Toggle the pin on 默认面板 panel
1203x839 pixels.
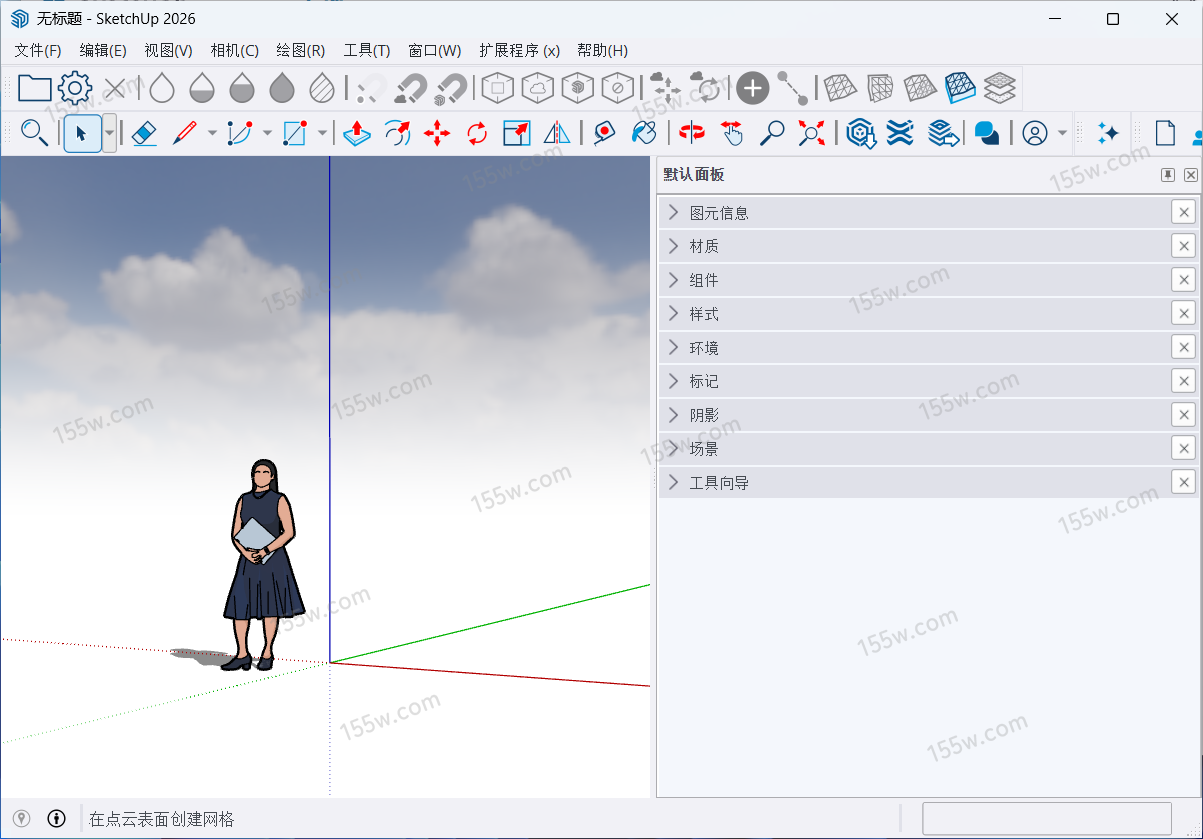point(1167,175)
